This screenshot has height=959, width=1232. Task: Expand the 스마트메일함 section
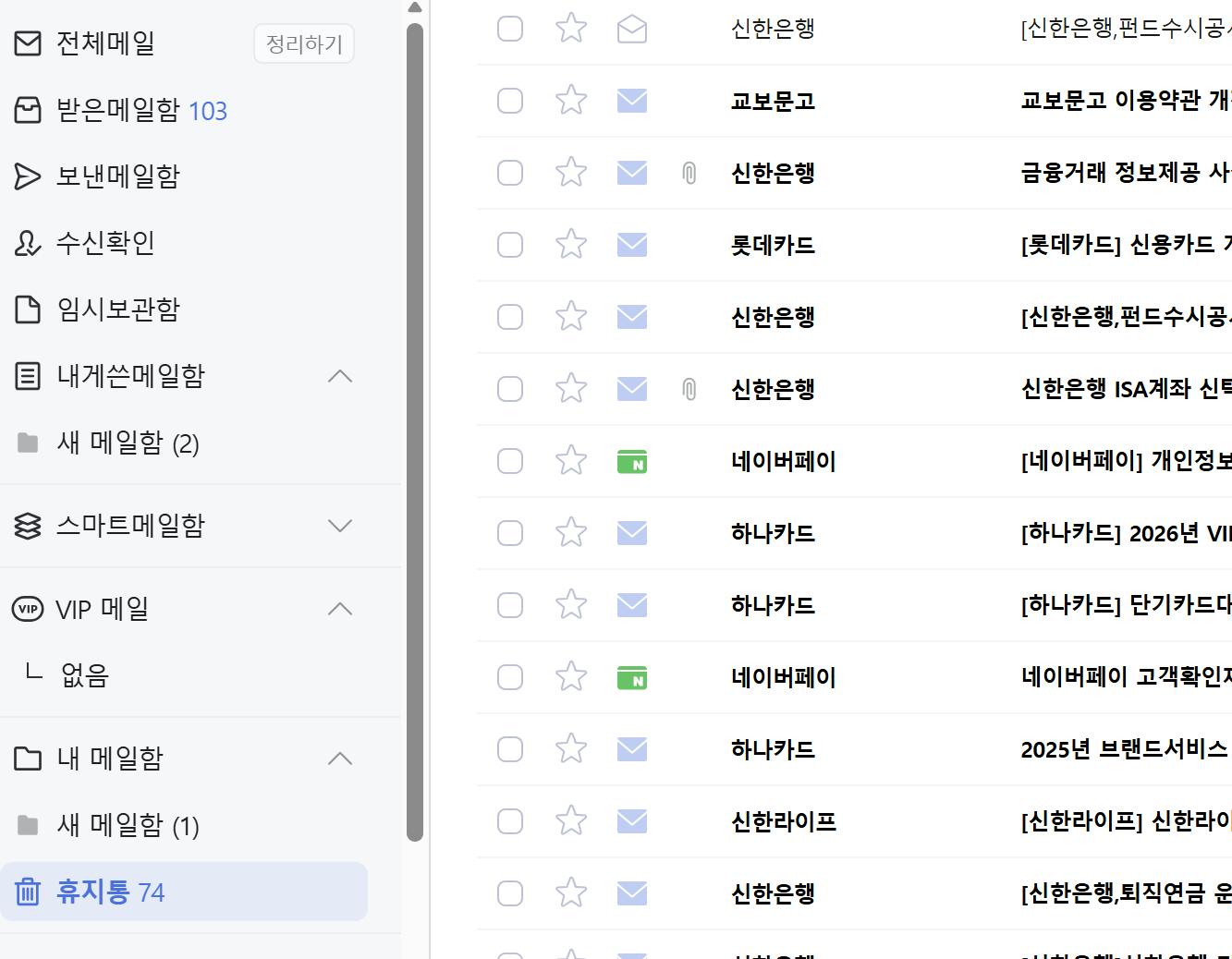(x=340, y=526)
